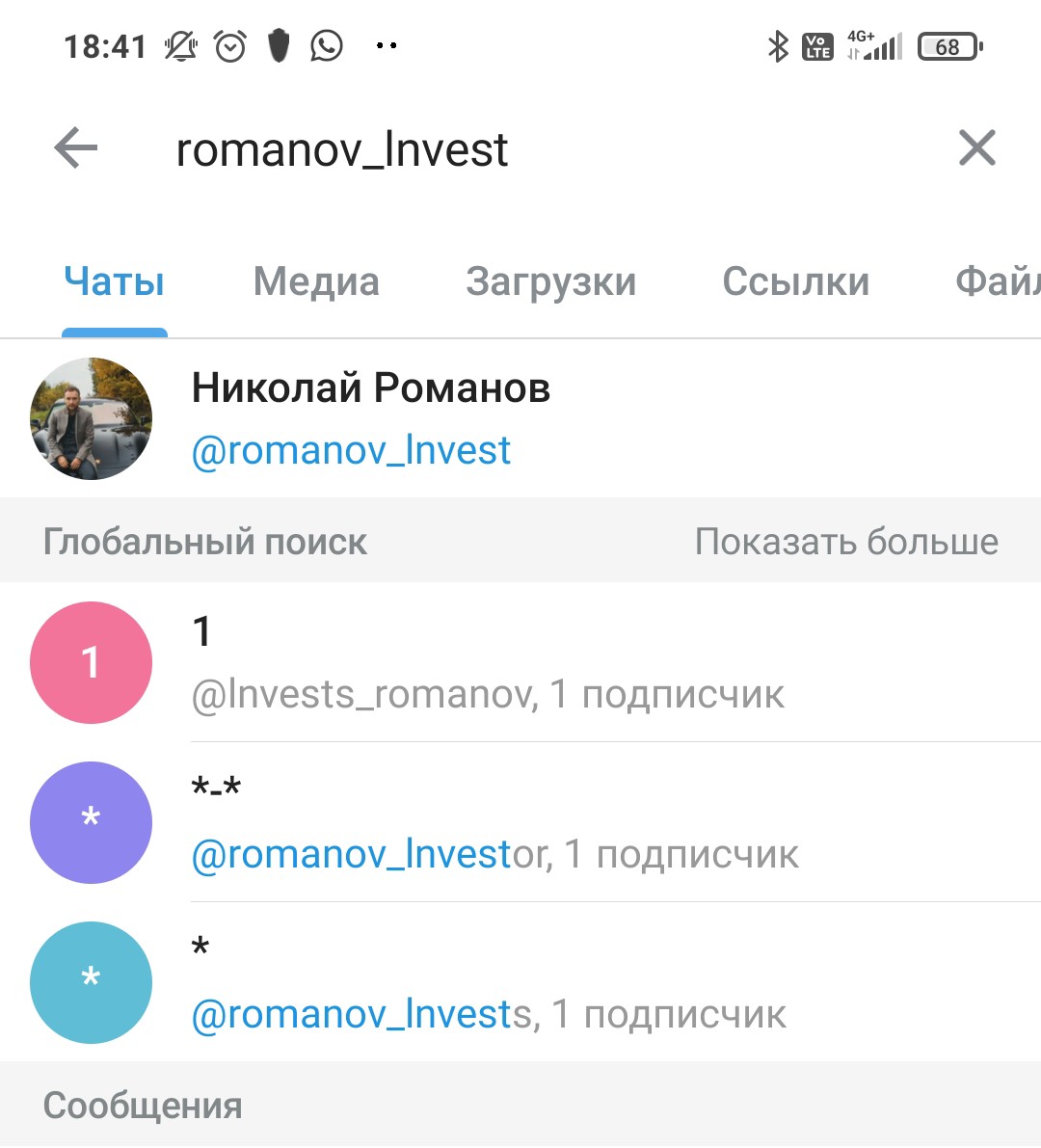Switch to the Загрузки tab
The height and width of the screenshot is (1148, 1041).
coord(550,281)
